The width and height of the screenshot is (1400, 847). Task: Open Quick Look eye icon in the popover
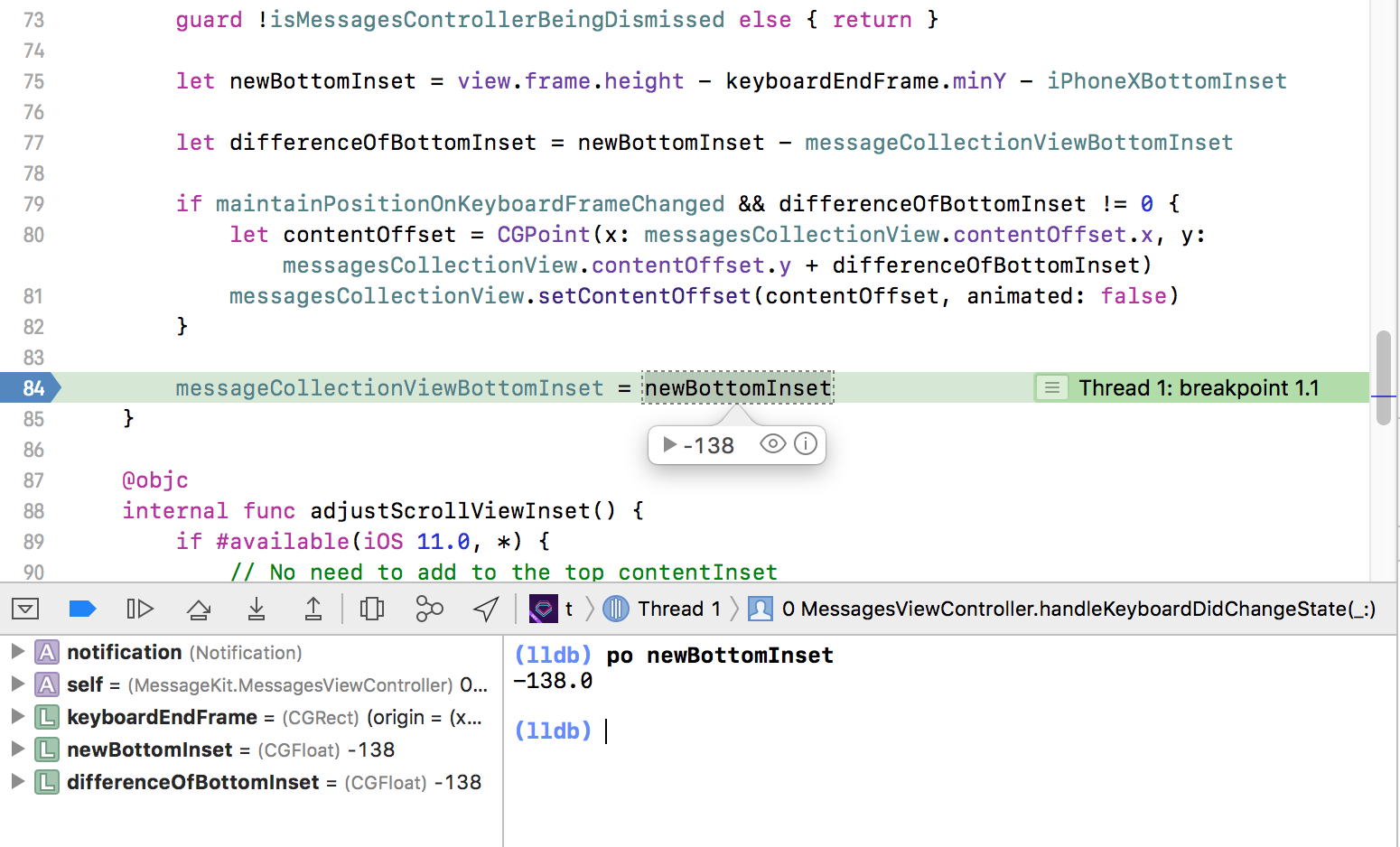click(773, 443)
